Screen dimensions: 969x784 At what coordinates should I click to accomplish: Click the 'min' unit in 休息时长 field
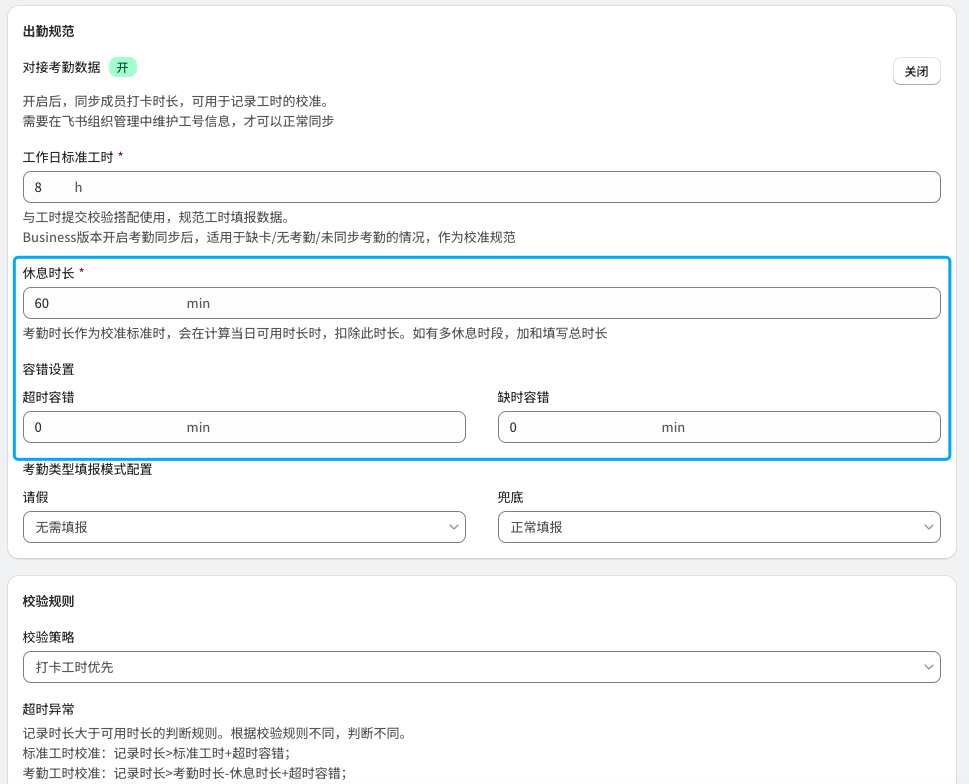point(198,303)
